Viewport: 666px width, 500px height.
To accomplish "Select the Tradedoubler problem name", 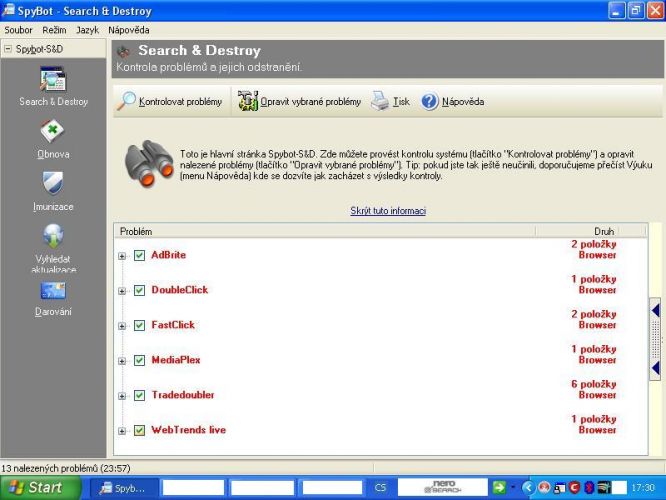I will [183, 395].
